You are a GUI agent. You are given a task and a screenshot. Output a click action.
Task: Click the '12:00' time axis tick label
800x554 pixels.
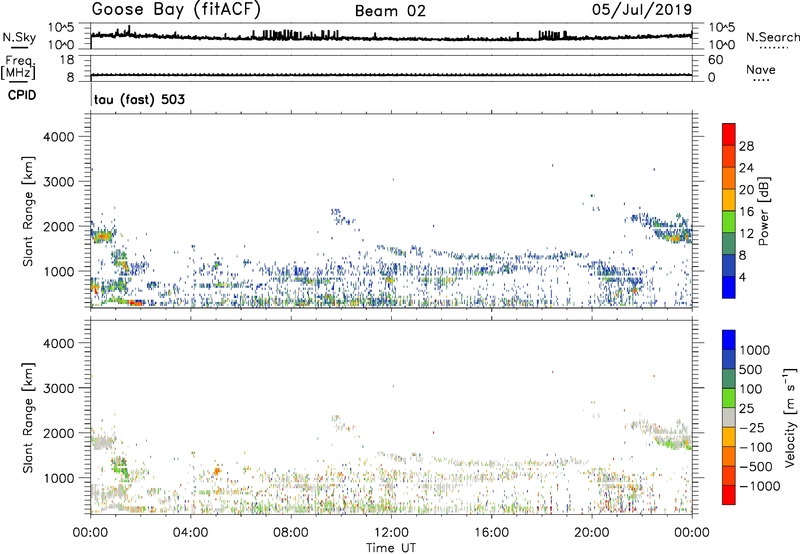pyautogui.click(x=391, y=533)
